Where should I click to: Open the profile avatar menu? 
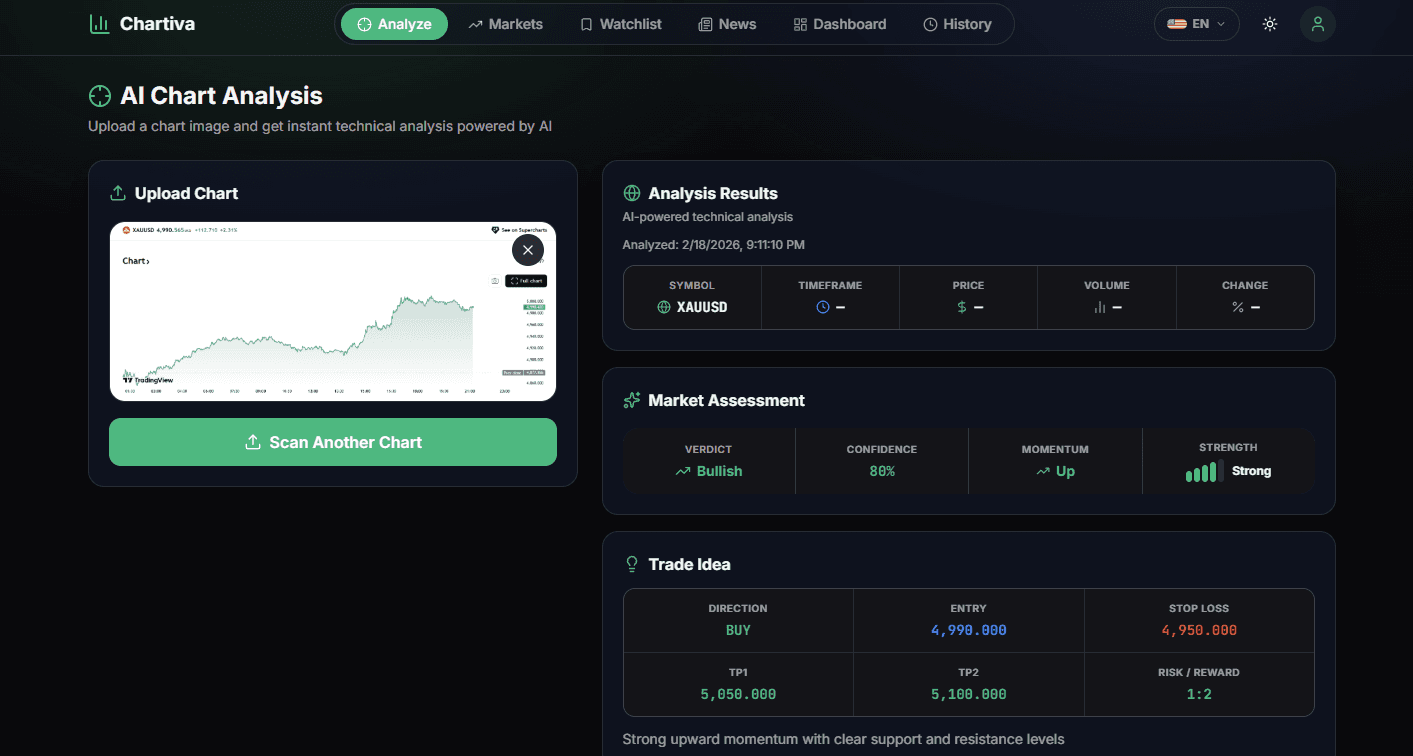[1317, 23]
